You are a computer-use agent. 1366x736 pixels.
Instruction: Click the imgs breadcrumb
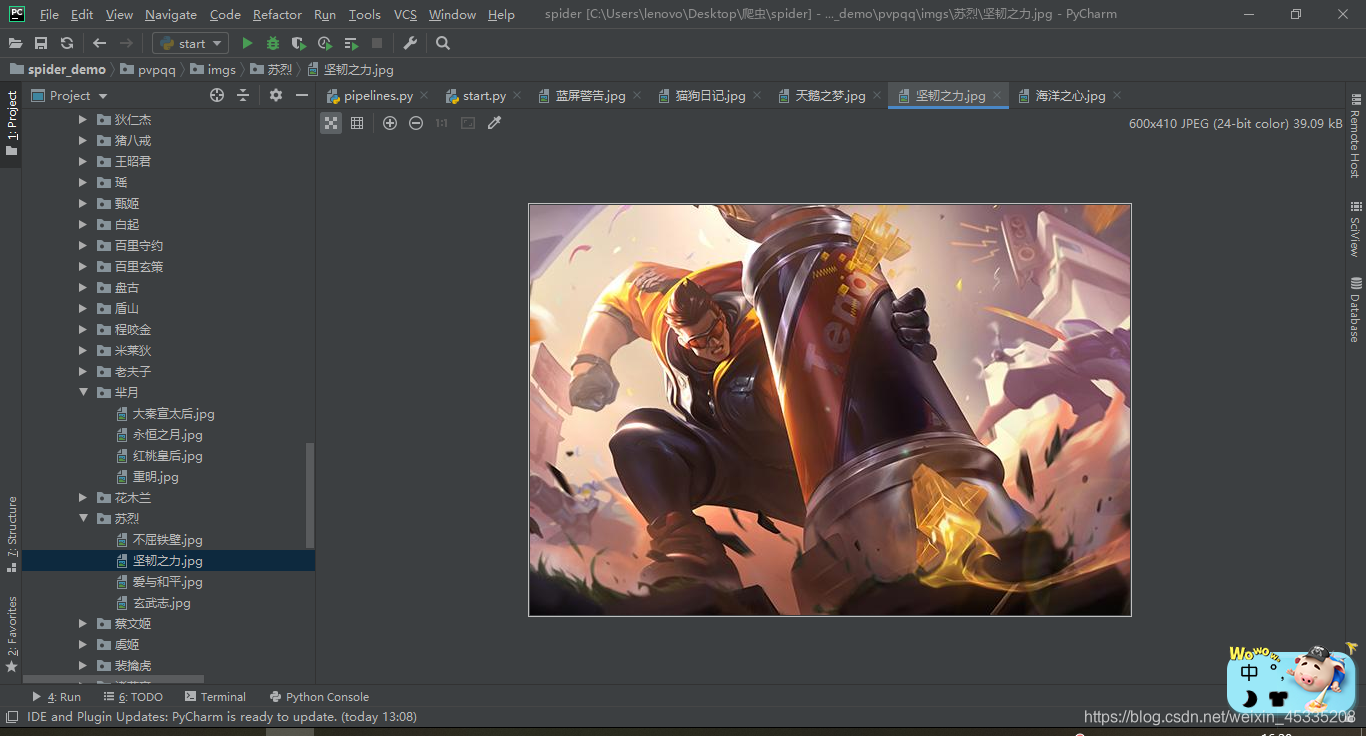(213, 70)
